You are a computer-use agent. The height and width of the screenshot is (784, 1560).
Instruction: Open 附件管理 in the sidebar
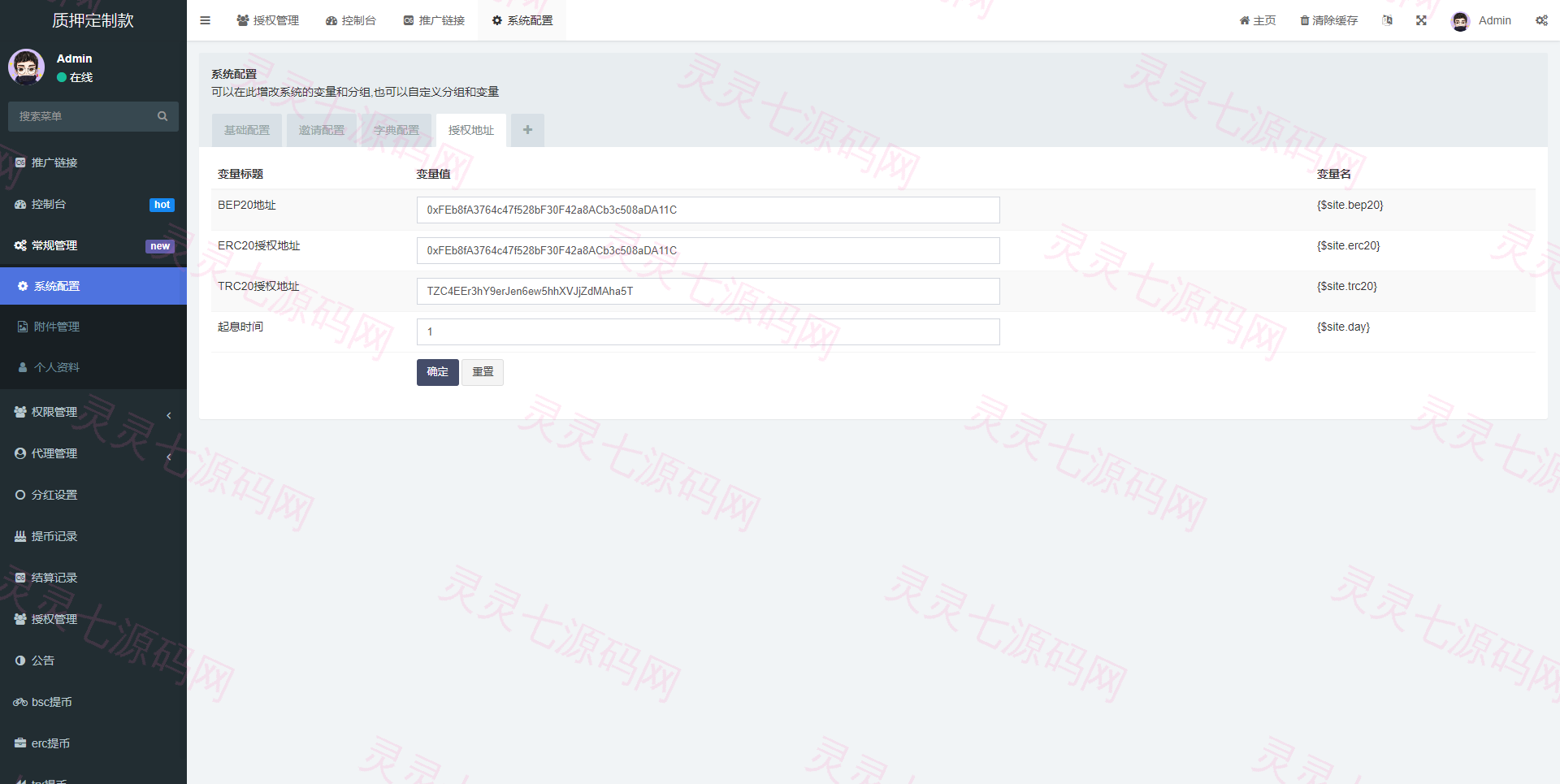point(93,327)
